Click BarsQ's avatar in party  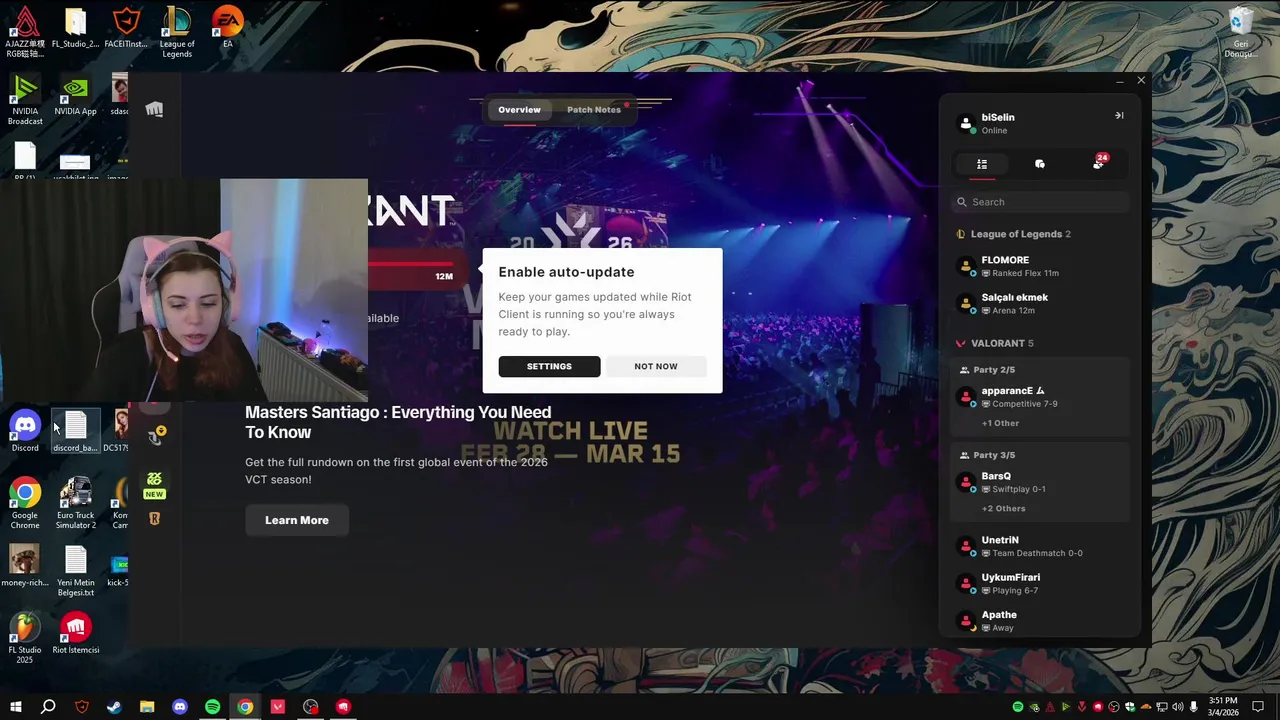pyautogui.click(x=966, y=482)
